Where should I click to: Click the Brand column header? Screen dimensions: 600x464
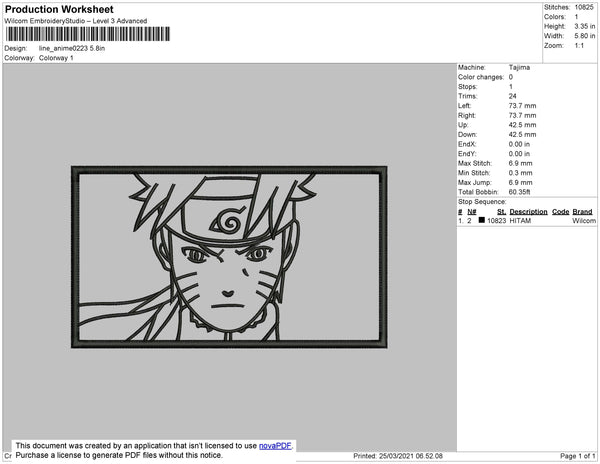tap(583, 212)
